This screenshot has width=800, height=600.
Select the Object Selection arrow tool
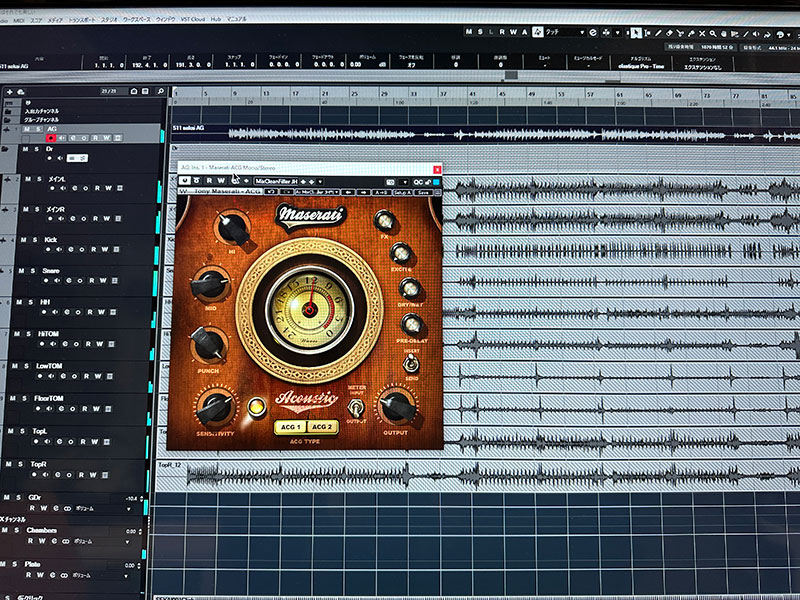coord(636,33)
